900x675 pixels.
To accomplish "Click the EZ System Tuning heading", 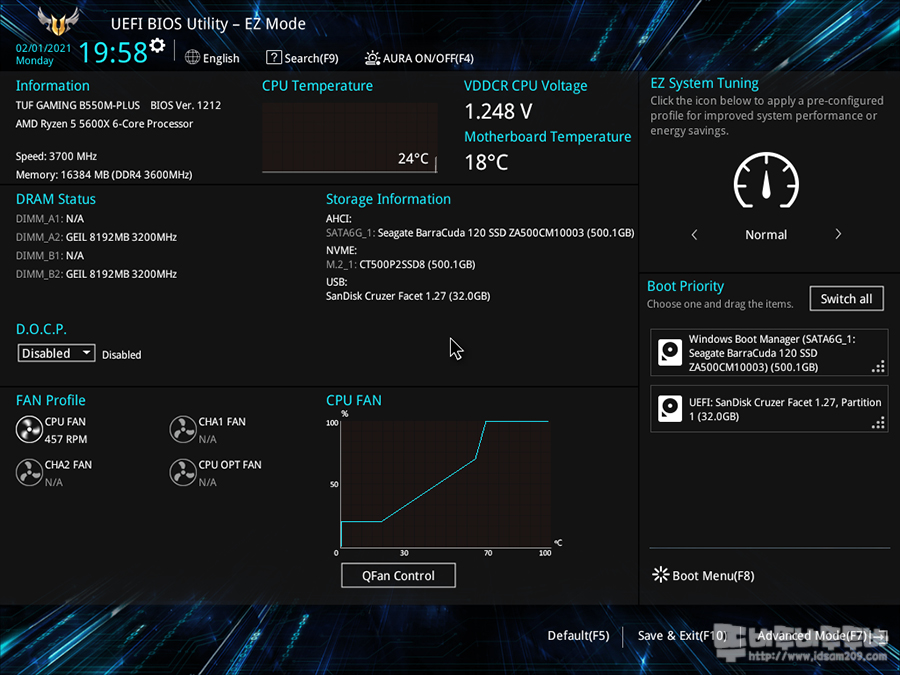I will pyautogui.click(x=704, y=83).
